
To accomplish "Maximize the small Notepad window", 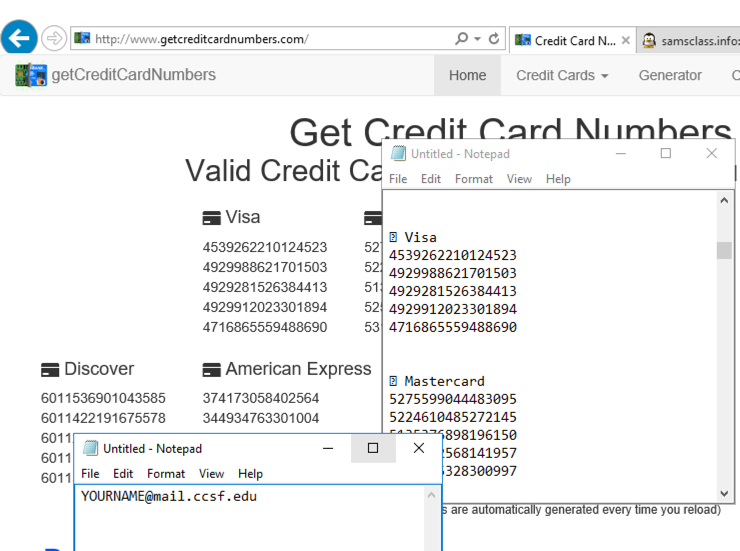I will [373, 448].
